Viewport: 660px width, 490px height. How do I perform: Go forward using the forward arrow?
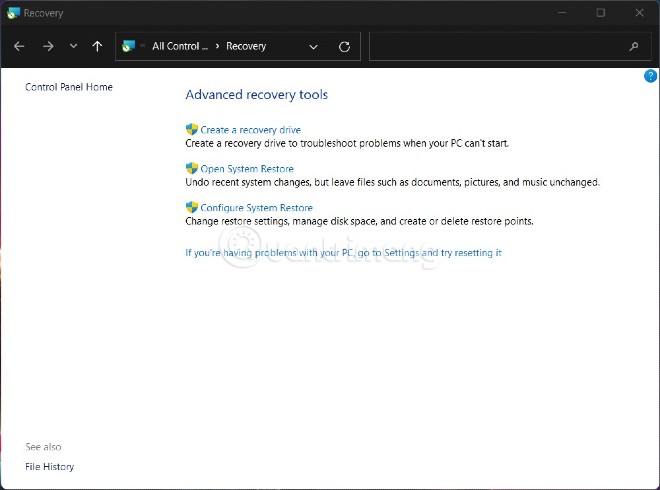click(x=48, y=46)
